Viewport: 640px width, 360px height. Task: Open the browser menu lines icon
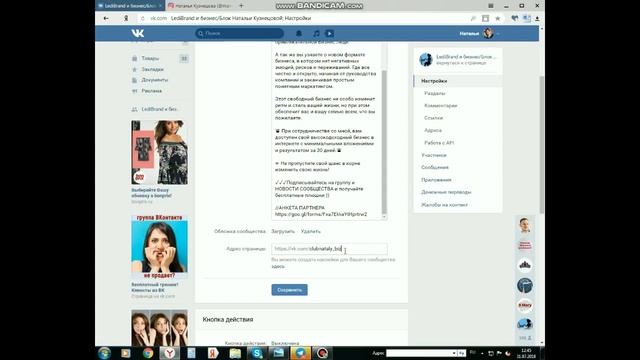[491, 6]
